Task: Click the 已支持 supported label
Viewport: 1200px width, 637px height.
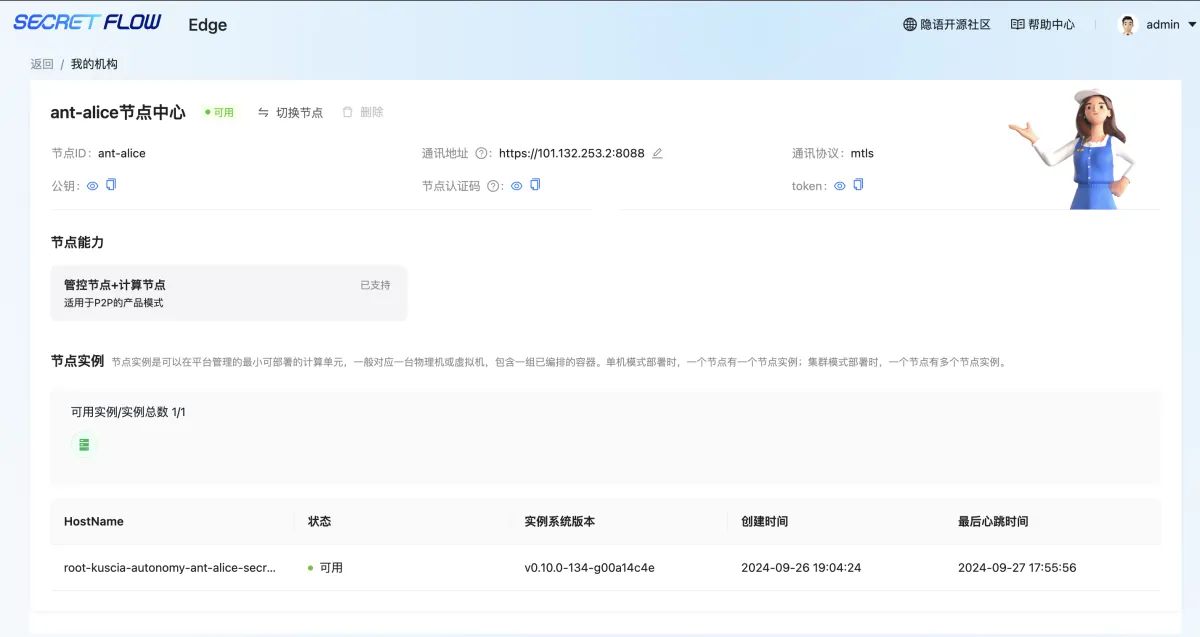Action: click(x=375, y=285)
